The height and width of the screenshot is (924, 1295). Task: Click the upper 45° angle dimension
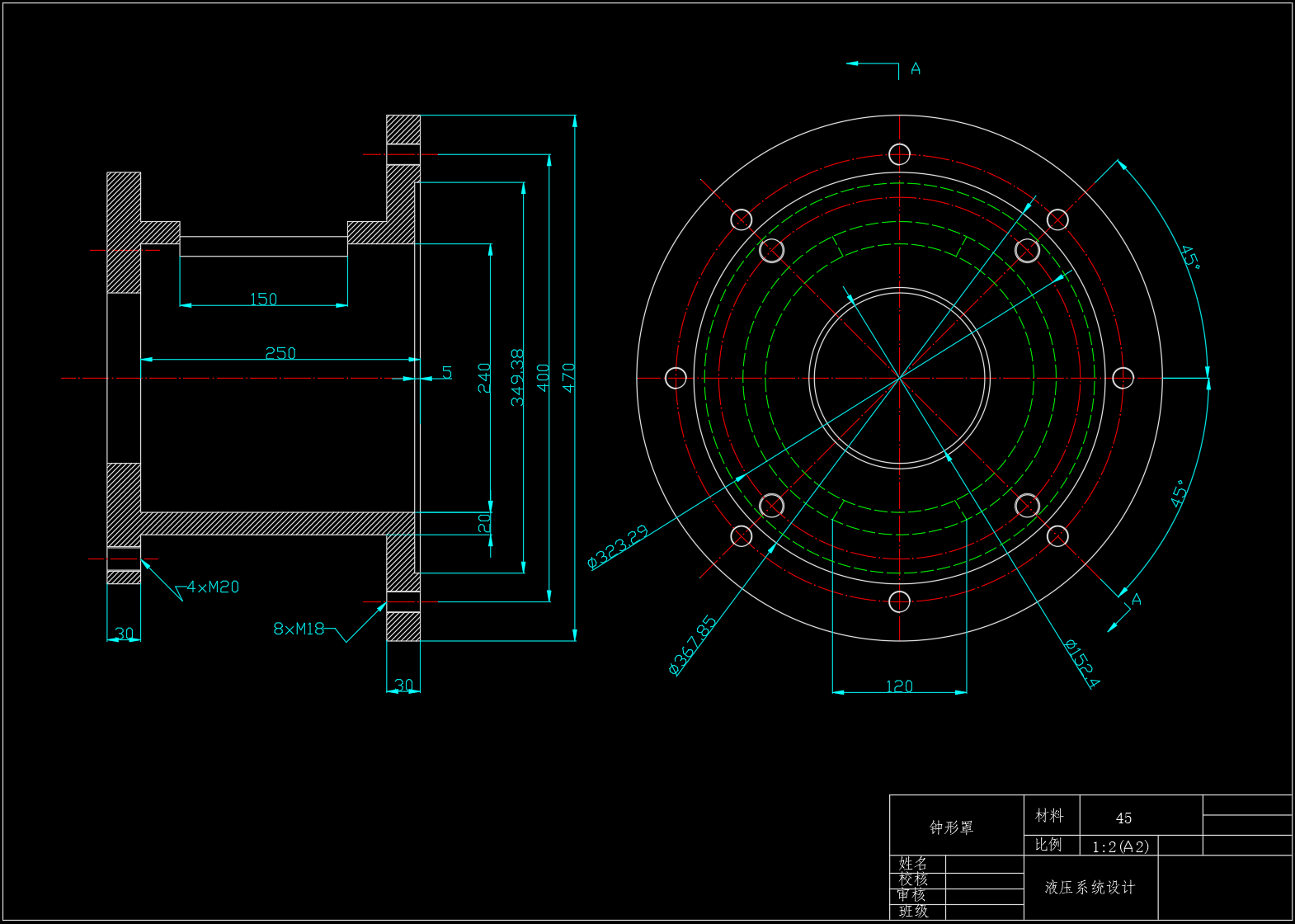(1189, 257)
